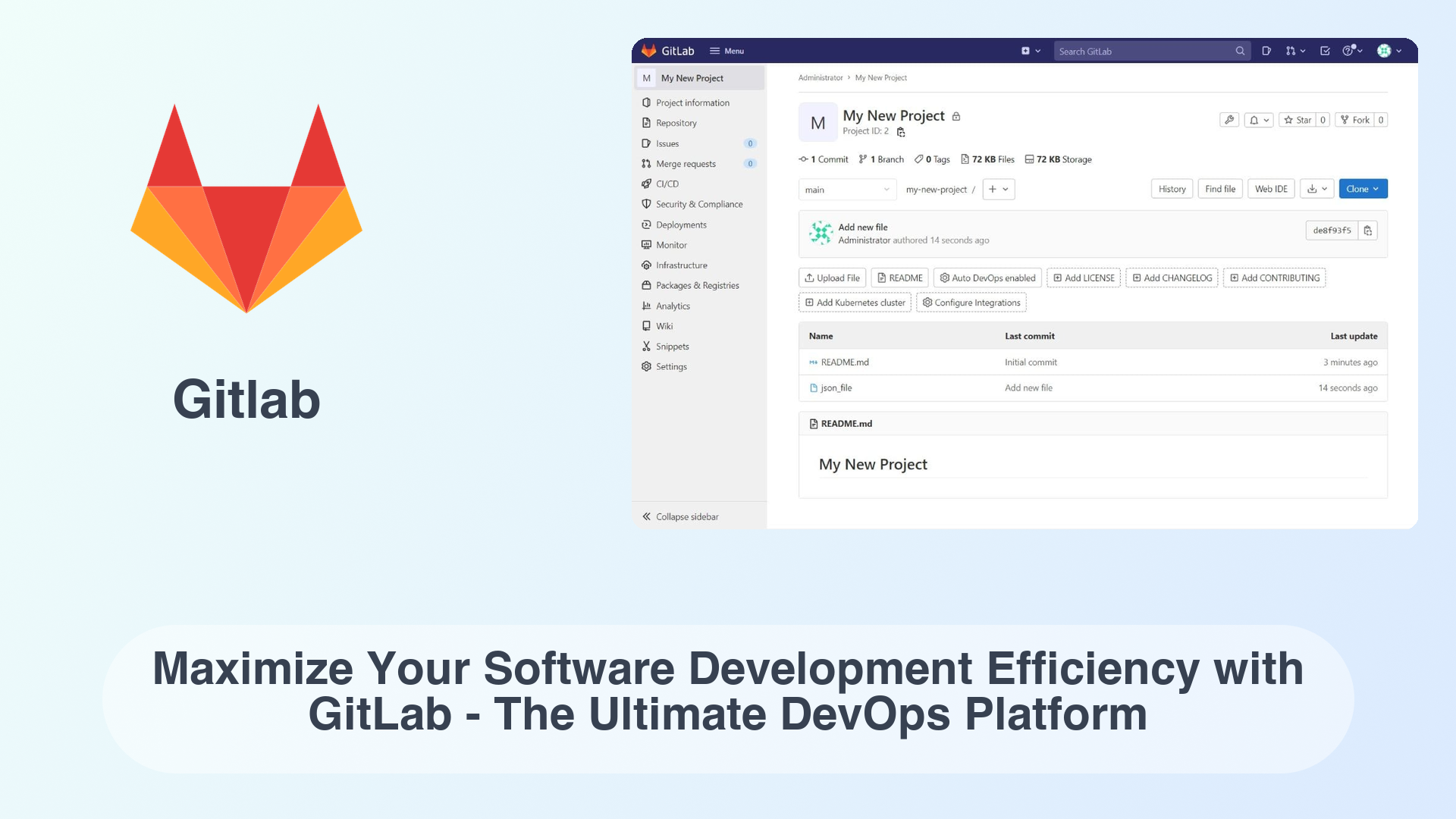
Task: Open the 72 KB Files link
Action: (987, 159)
